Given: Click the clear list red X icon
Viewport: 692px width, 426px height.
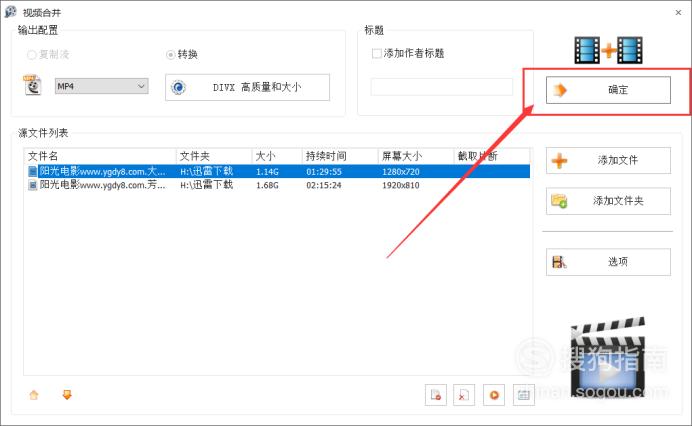Looking at the screenshot, I should pyautogui.click(x=464, y=395).
